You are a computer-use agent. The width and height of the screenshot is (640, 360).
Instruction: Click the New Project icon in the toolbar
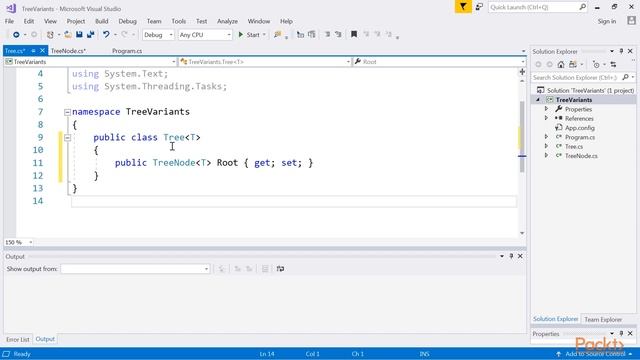(x=50, y=35)
